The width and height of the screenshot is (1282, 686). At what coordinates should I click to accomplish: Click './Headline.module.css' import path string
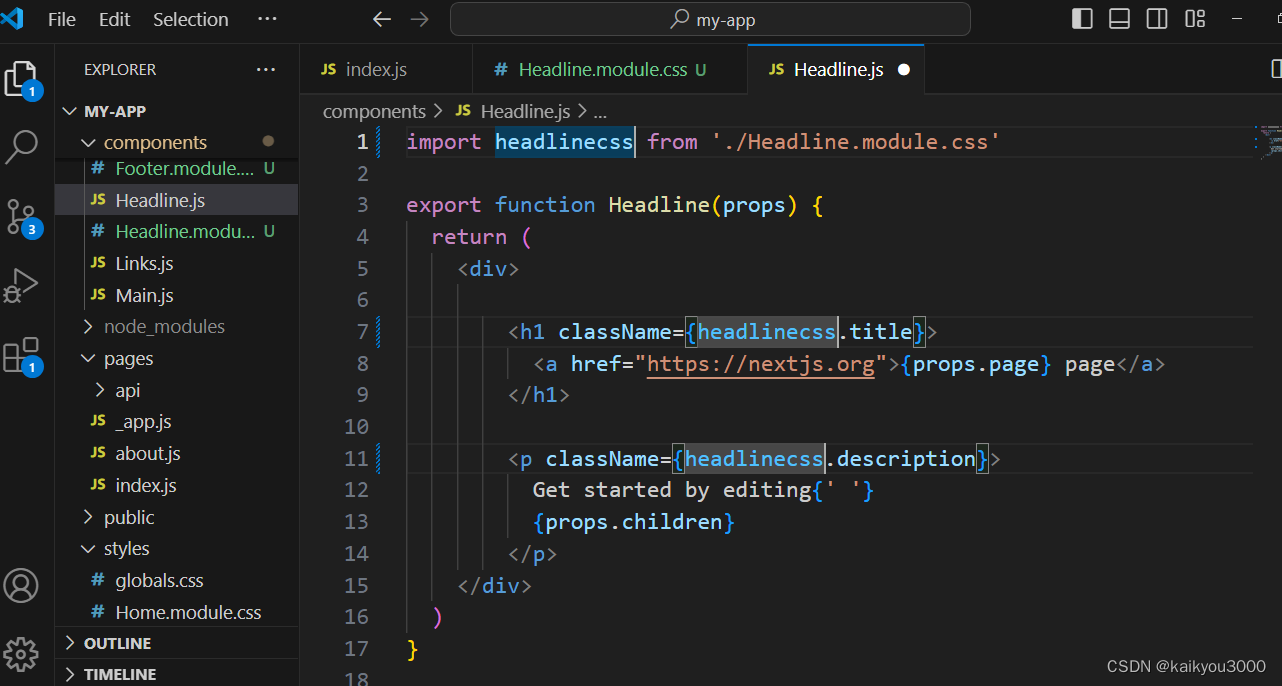pos(855,142)
